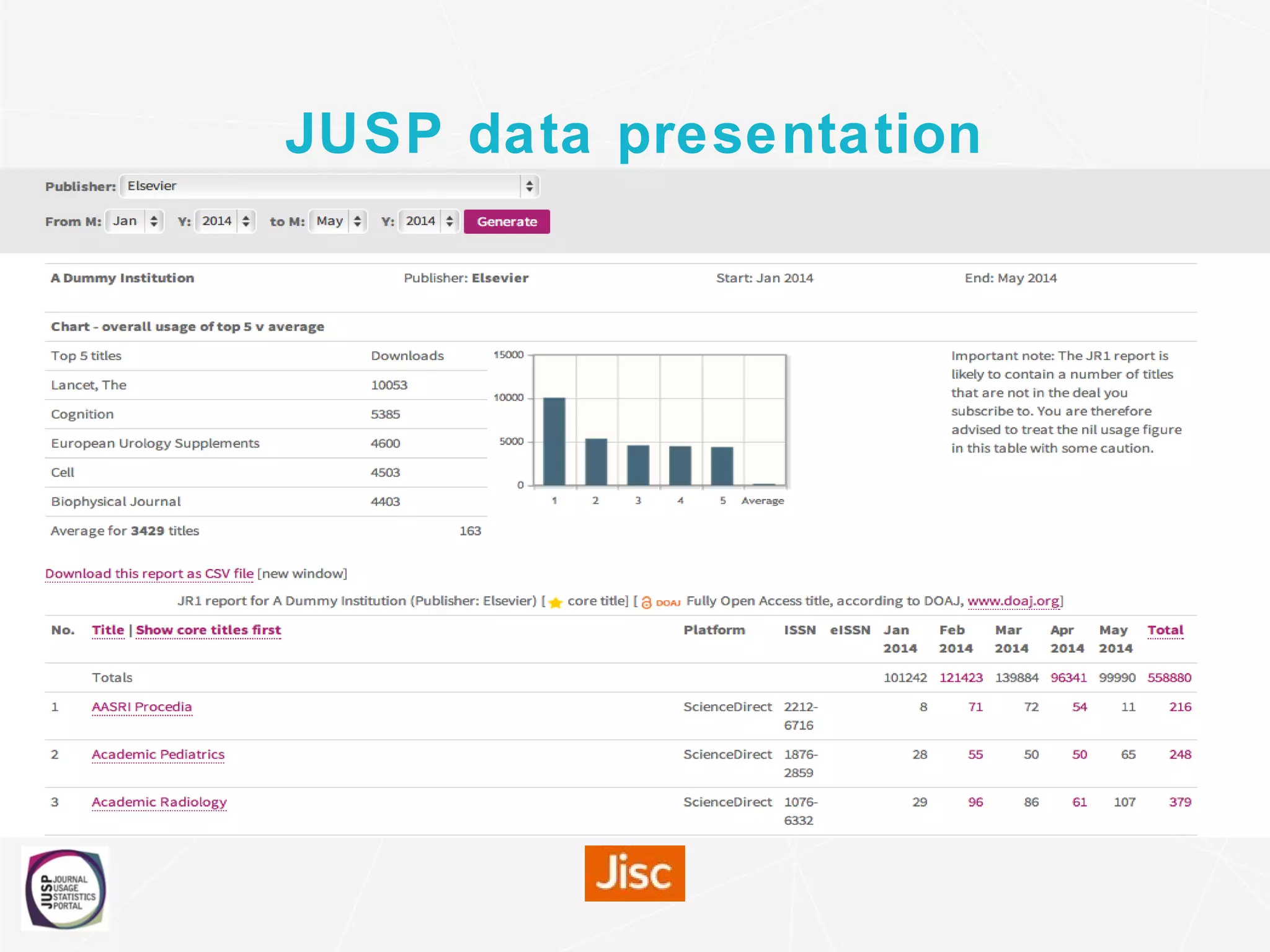Sort by the Total column header
Viewport: 1270px width, 952px height.
click(1165, 630)
